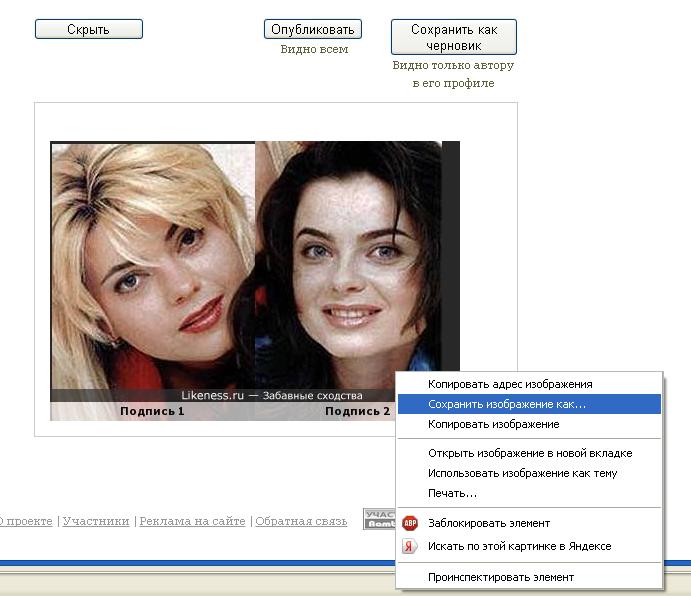Open the 'Реклама на сайте' link
691x596 pixels.
click(x=192, y=521)
